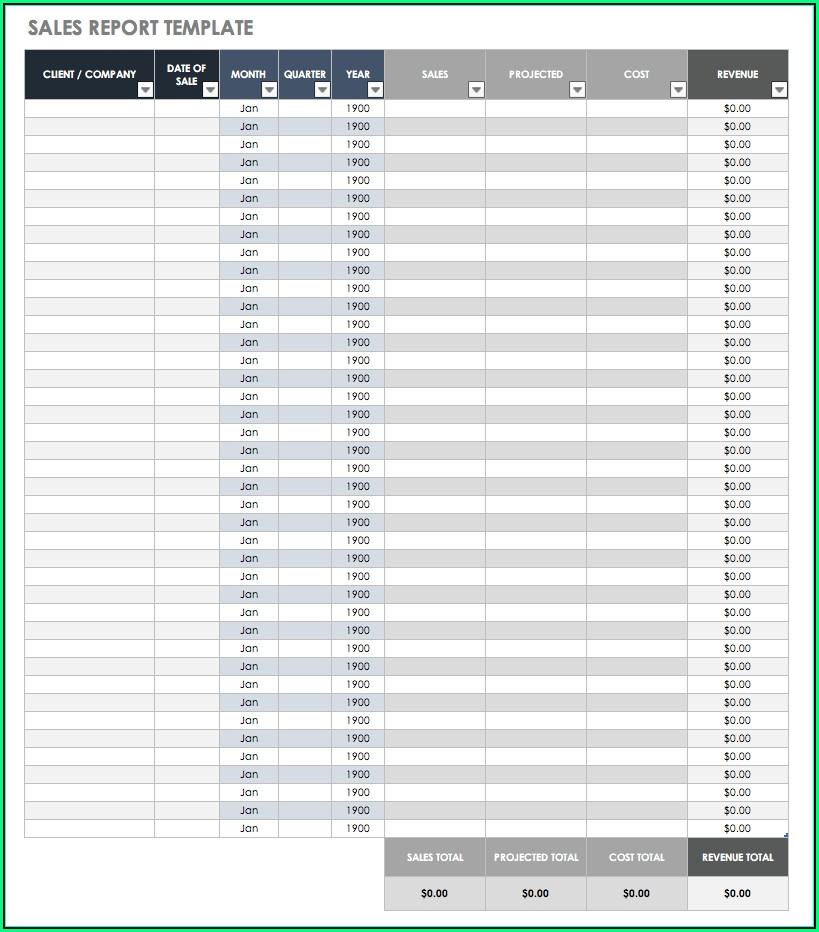The width and height of the screenshot is (819, 932).
Task: Click the Projected Total $0.00 value cell
Action: (536, 893)
